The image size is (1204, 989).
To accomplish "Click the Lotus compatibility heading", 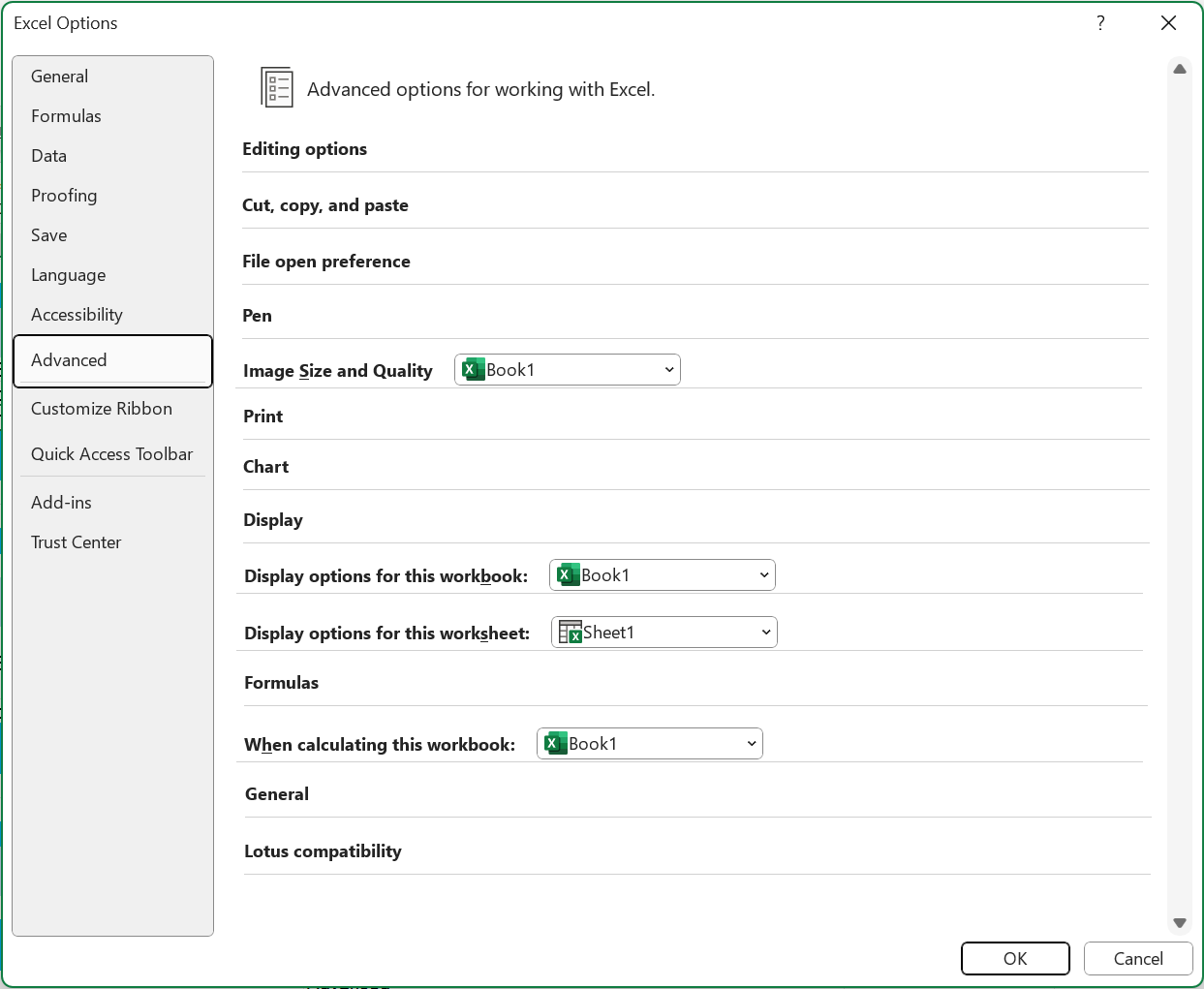I will point(323,851).
